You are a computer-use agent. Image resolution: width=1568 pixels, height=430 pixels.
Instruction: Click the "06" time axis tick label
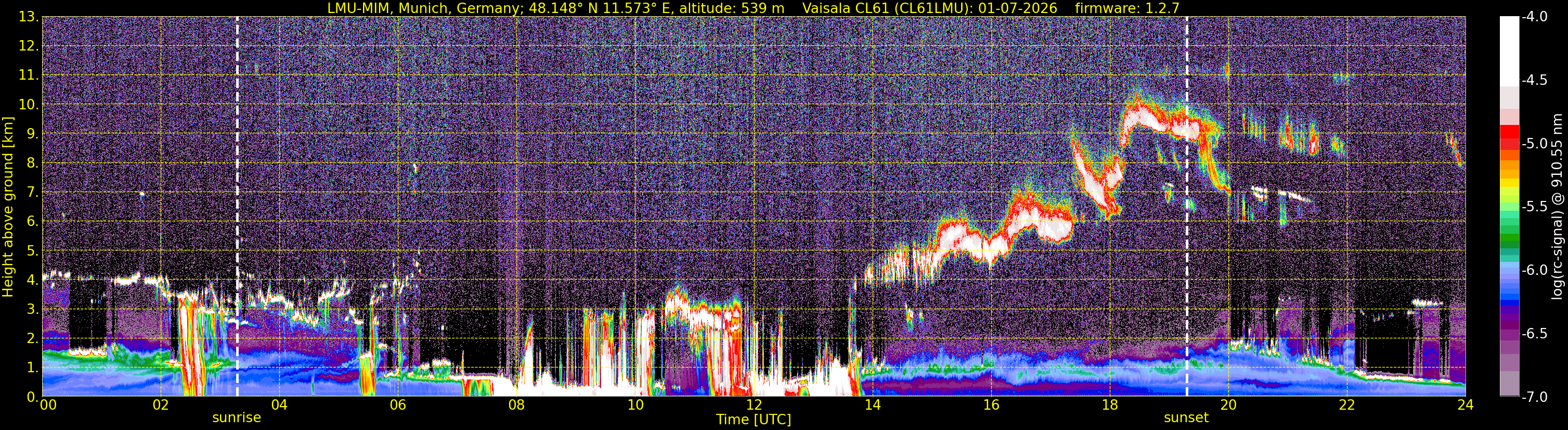pyautogui.click(x=397, y=406)
